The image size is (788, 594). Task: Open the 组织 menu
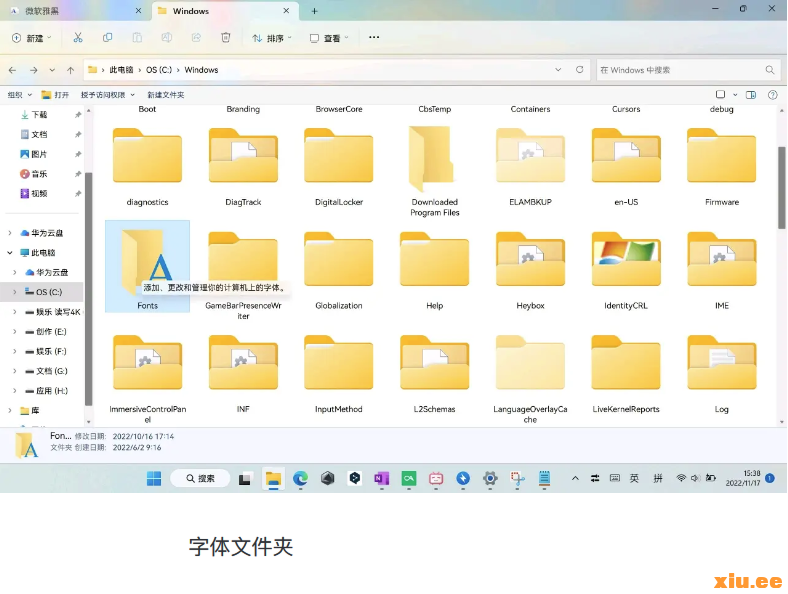click(18, 95)
